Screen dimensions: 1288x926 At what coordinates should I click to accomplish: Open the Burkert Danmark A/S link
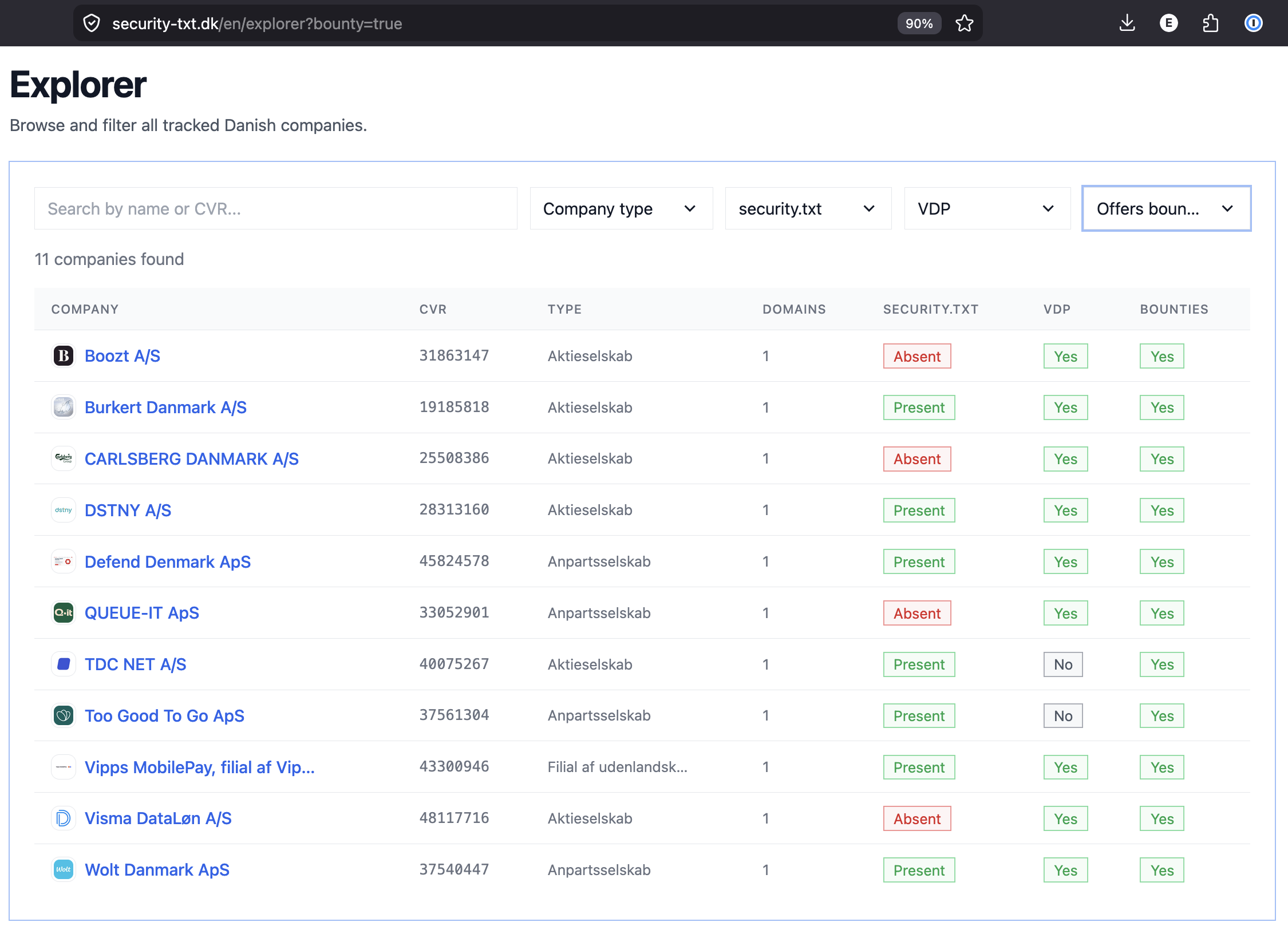pos(165,407)
